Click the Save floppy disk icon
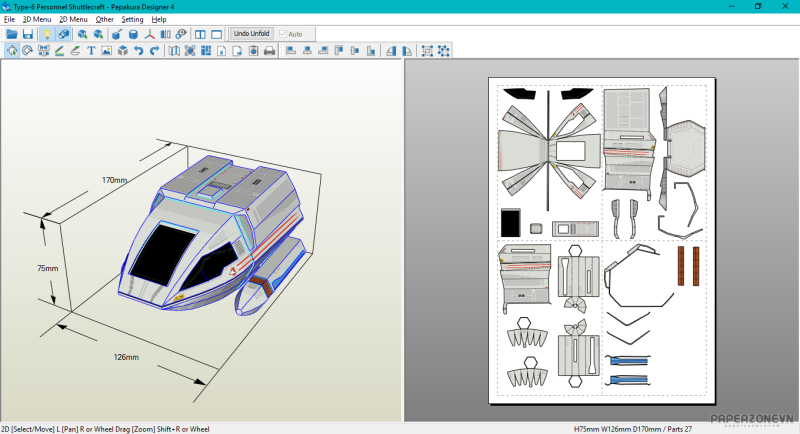The height and width of the screenshot is (434, 800). pyautogui.click(x=28, y=34)
